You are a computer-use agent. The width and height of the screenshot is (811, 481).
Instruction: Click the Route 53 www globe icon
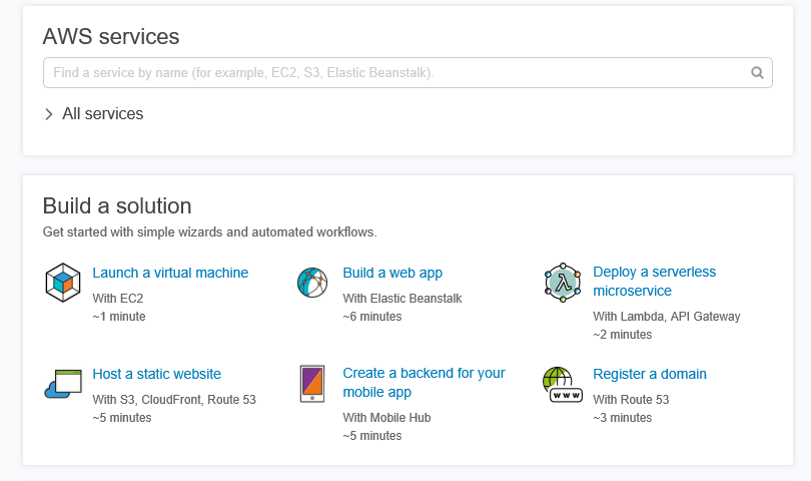coord(563,385)
